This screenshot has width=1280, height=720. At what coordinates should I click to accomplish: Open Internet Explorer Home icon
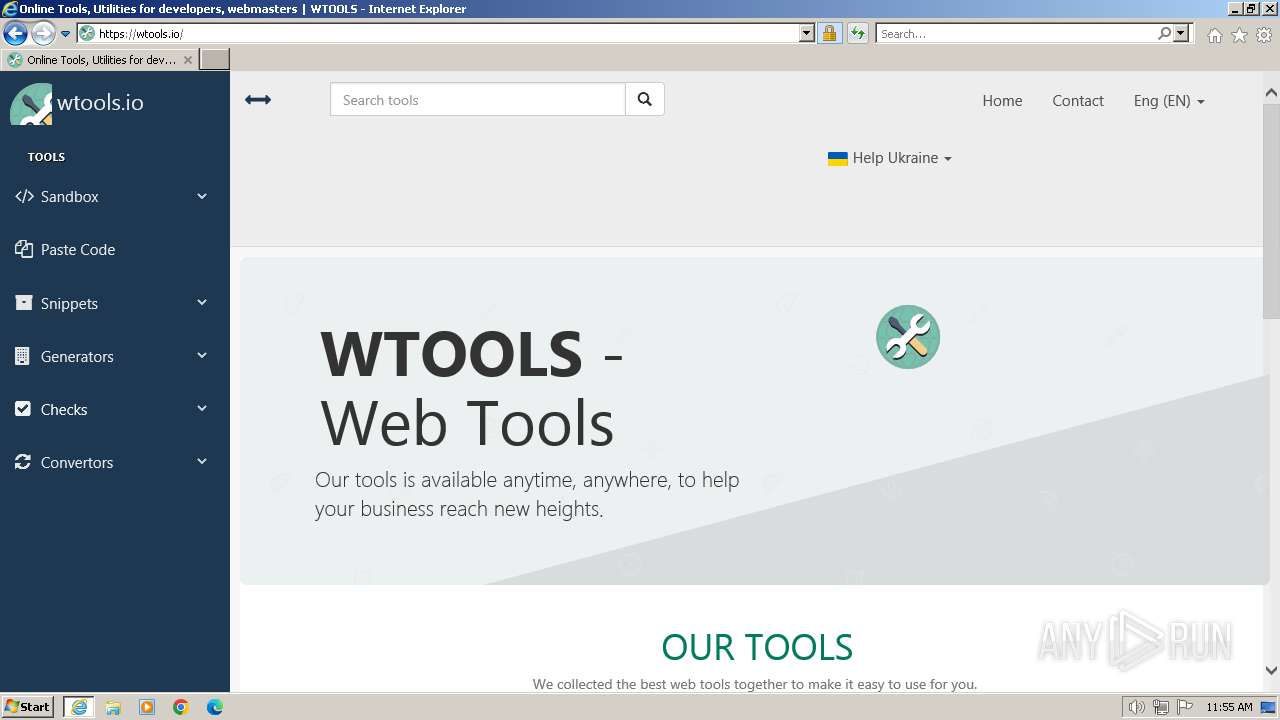pos(1214,35)
